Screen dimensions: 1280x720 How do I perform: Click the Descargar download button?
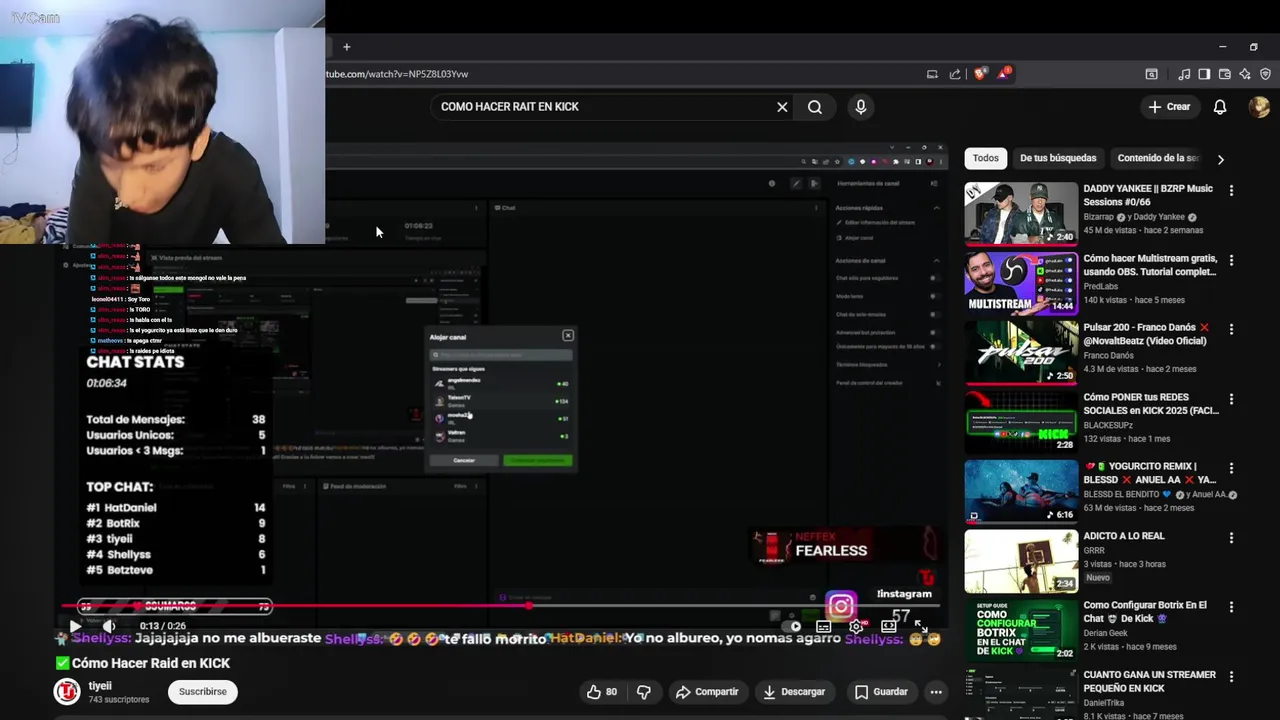[x=794, y=692]
